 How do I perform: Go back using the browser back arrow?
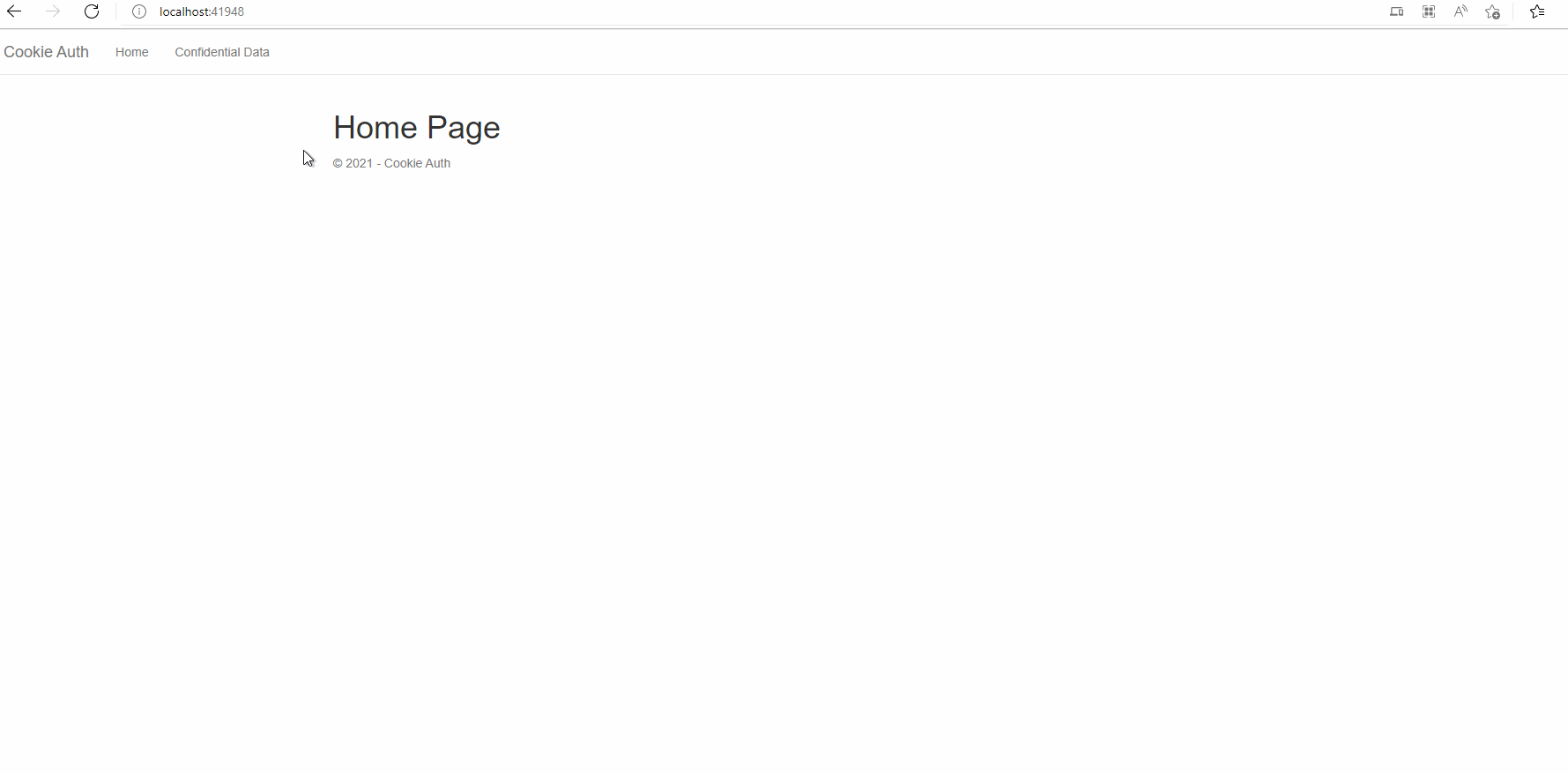click(x=14, y=11)
